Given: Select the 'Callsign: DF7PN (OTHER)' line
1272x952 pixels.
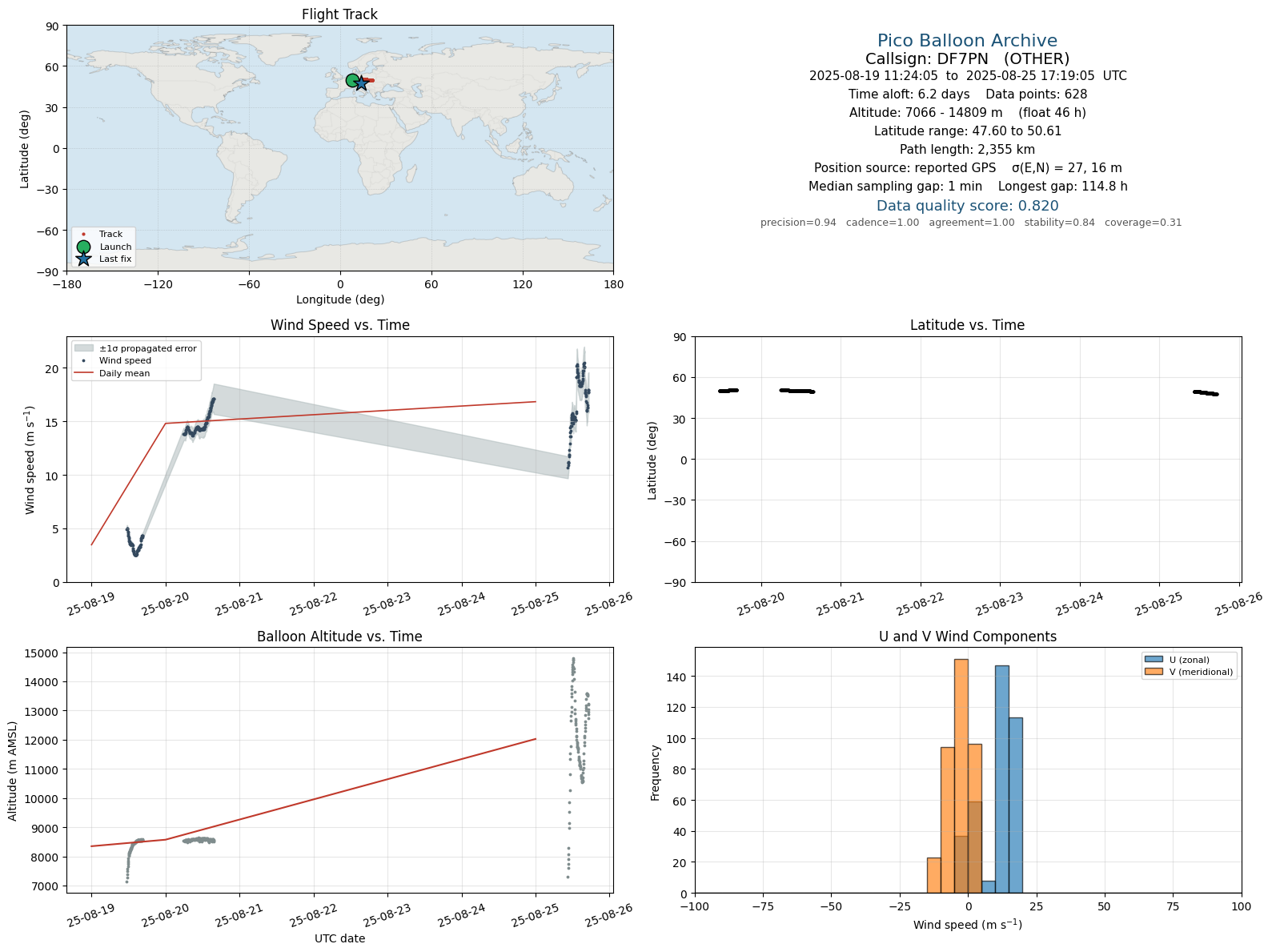Looking at the screenshot, I should [x=967, y=58].
